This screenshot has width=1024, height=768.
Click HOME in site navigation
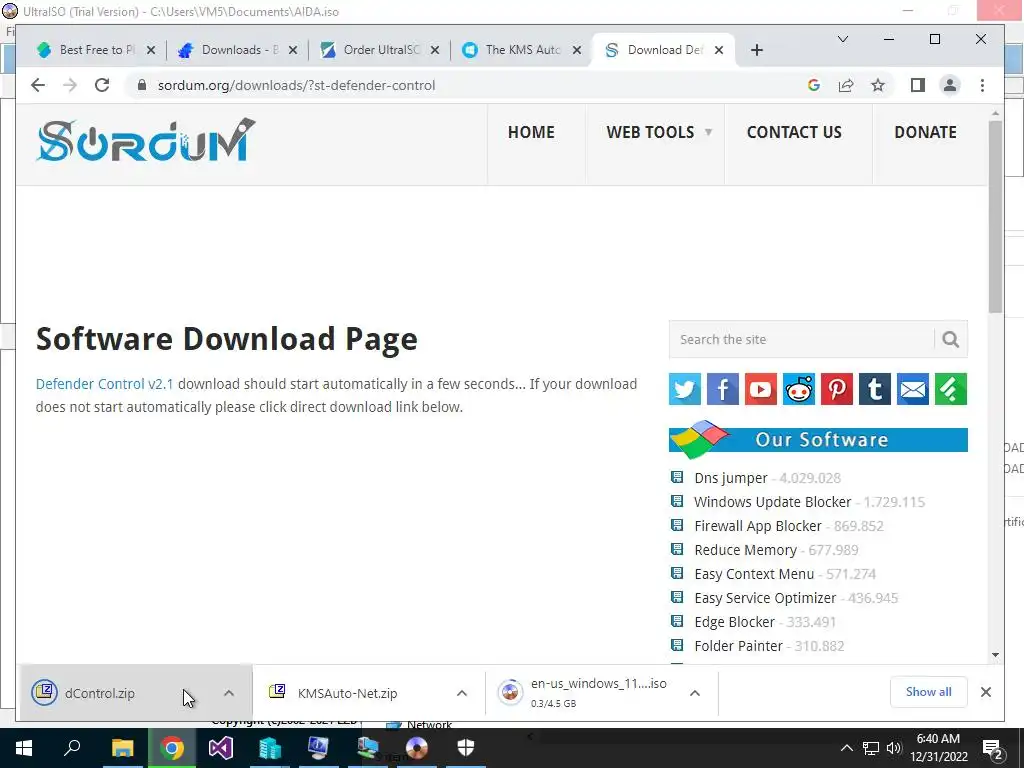coord(531,132)
